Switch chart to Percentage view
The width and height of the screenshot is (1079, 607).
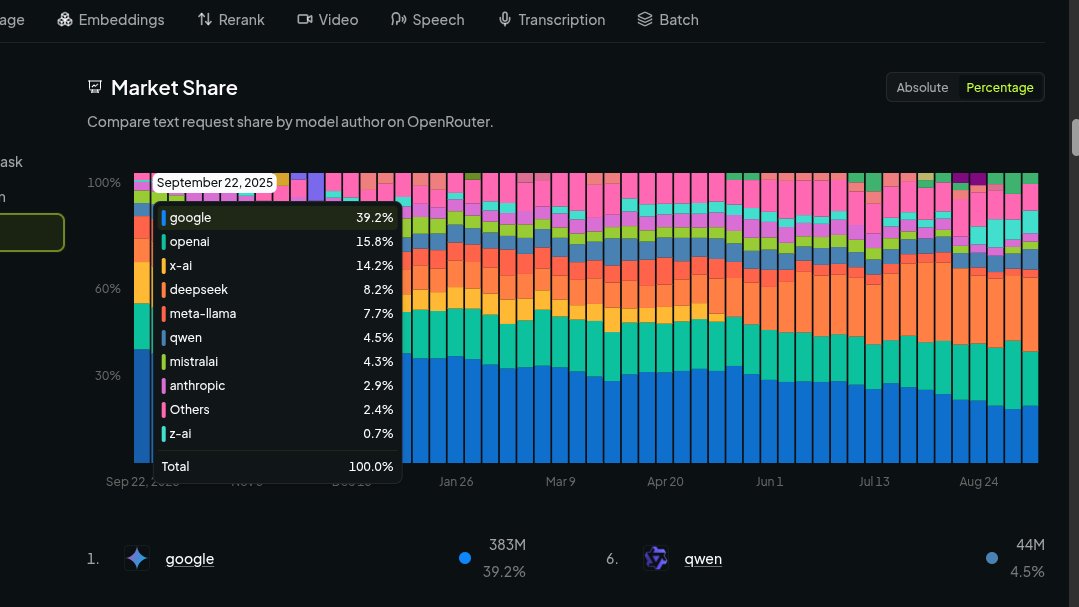pyautogui.click(x=999, y=87)
